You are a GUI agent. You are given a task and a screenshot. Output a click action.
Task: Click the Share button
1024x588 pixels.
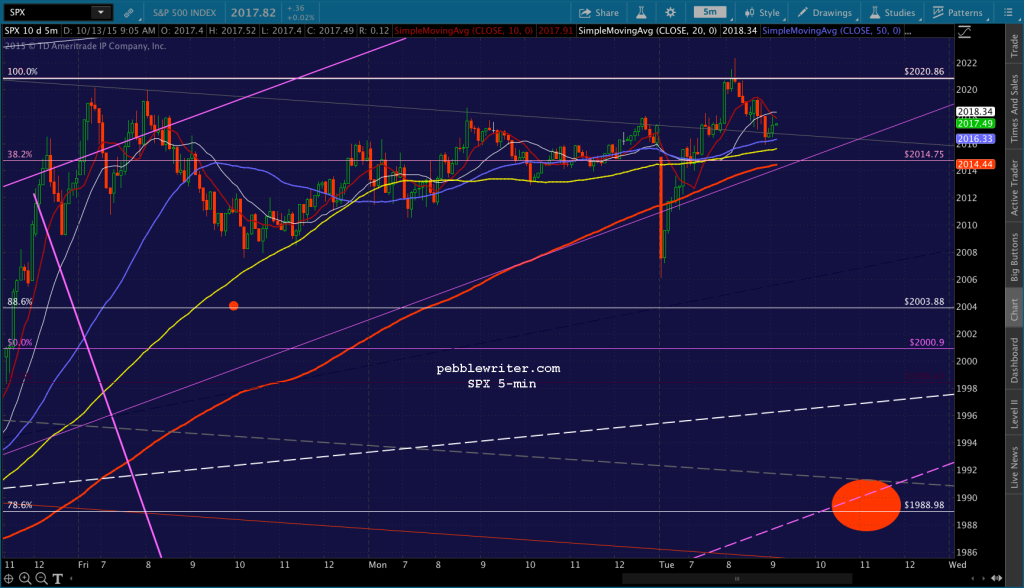(x=599, y=12)
